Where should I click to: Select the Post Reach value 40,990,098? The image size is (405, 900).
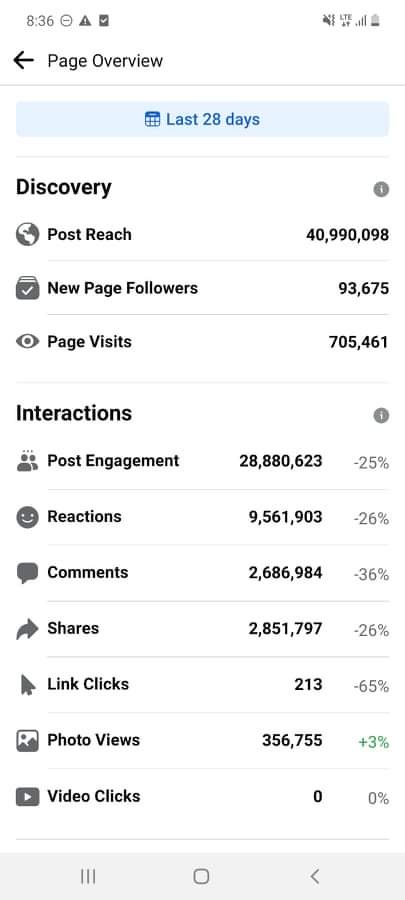point(347,235)
